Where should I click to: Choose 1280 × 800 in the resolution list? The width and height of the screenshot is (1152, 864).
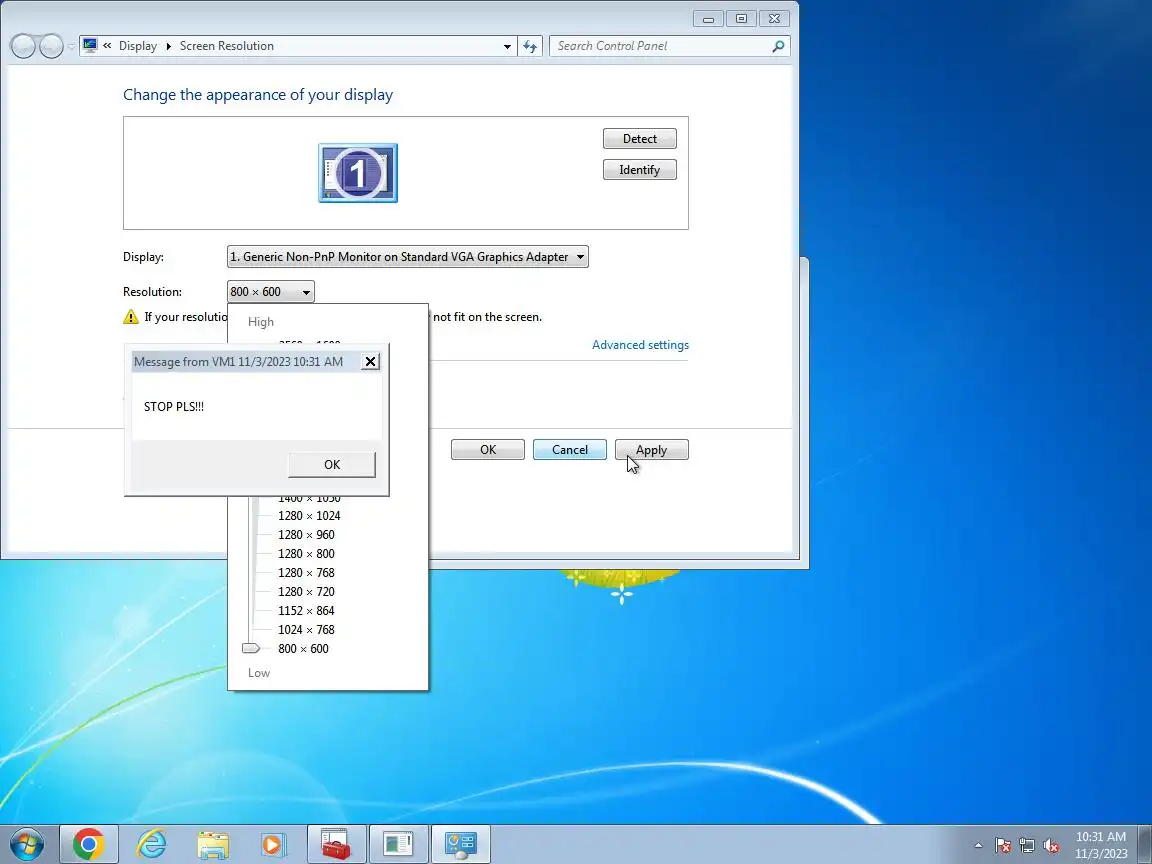tap(306, 554)
